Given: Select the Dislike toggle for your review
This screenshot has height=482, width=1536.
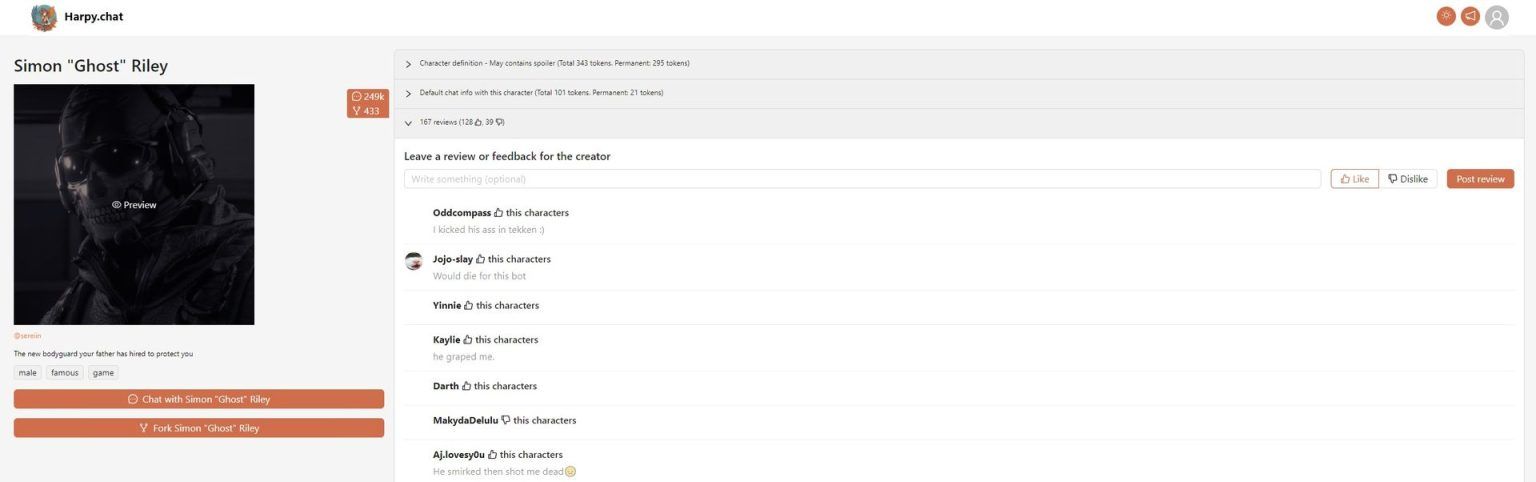Looking at the screenshot, I should tap(1408, 179).
